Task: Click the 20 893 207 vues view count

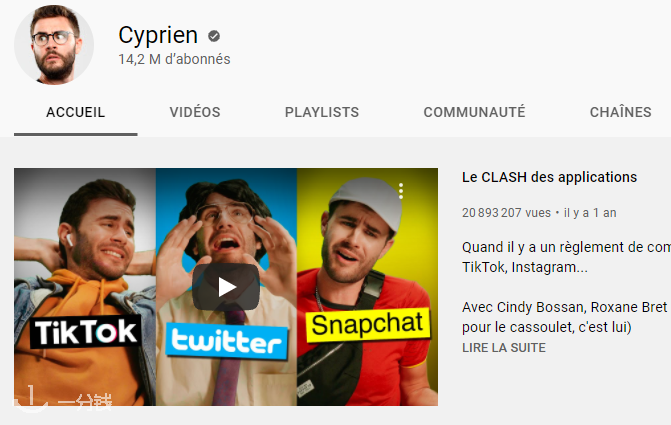Action: click(x=506, y=213)
